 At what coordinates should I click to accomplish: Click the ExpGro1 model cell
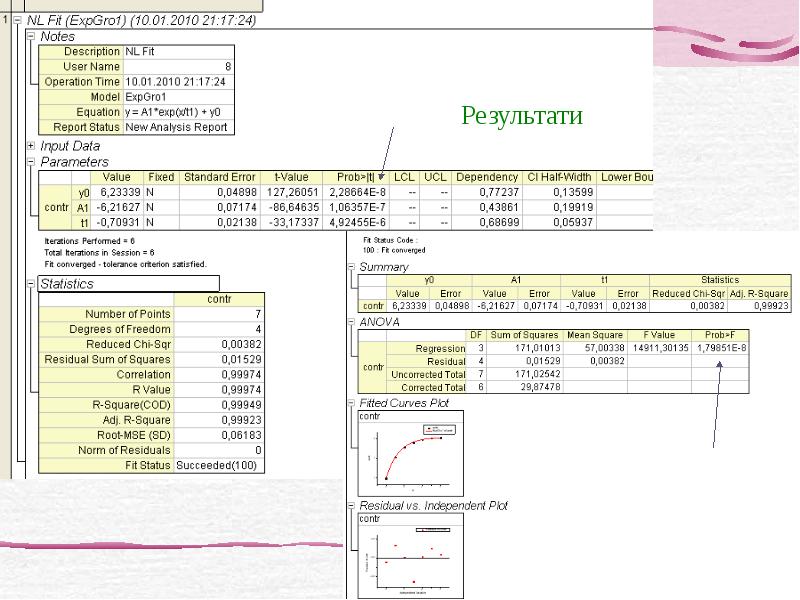(178, 97)
